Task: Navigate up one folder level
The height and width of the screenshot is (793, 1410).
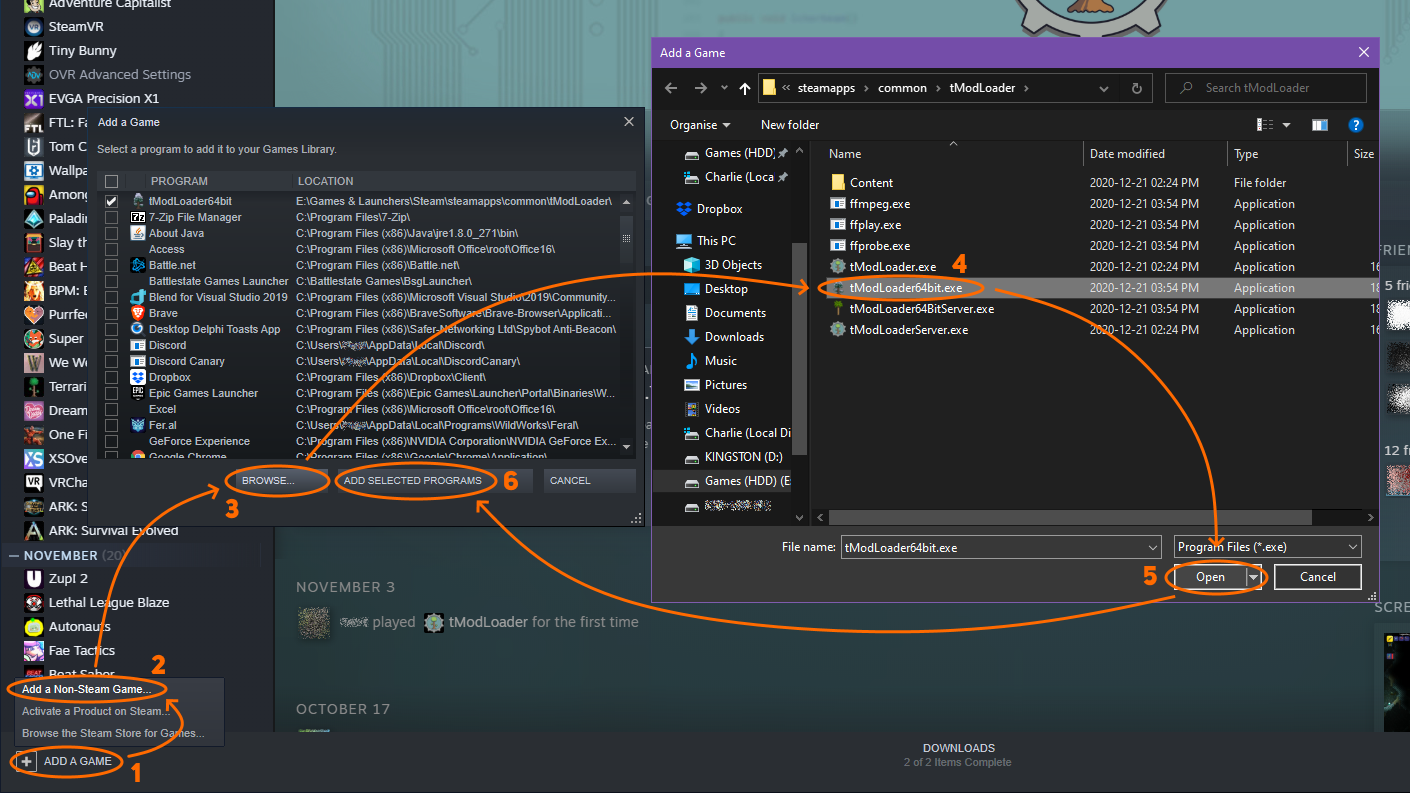Action: pos(745,88)
